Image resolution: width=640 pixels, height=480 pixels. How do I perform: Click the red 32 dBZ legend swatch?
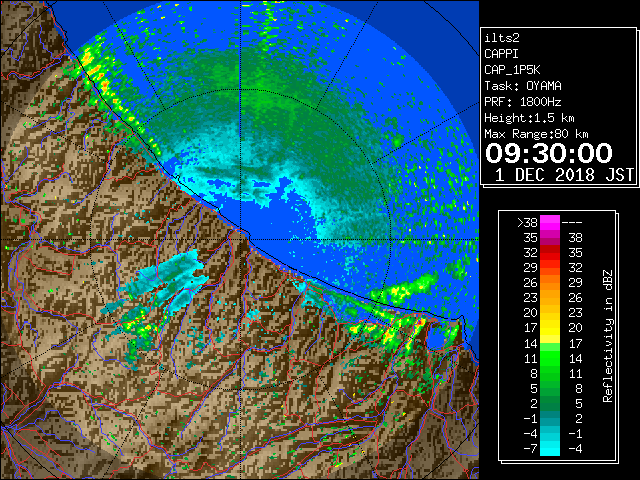[x=550, y=253]
